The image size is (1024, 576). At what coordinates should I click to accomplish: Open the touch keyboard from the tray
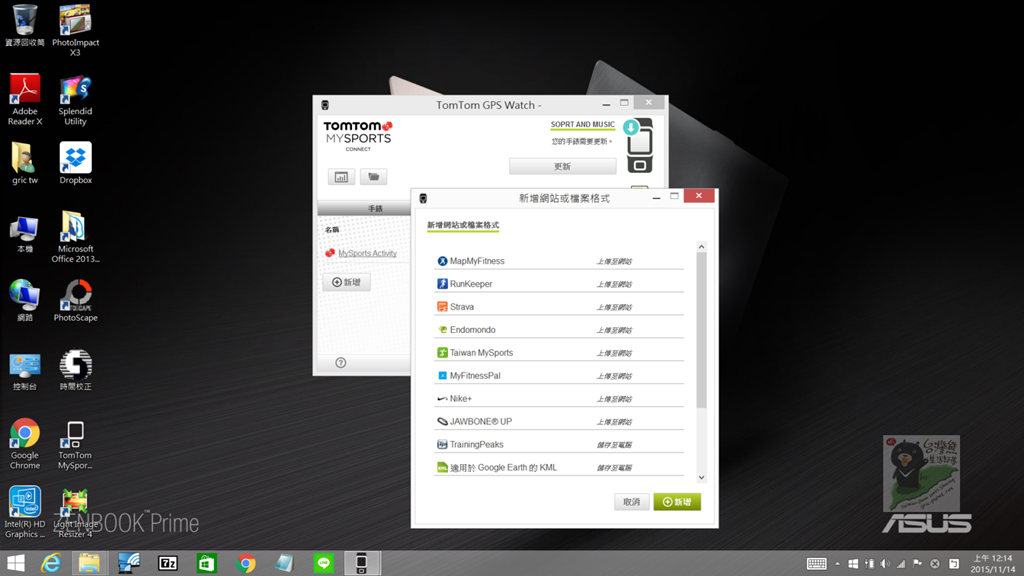(x=816, y=564)
